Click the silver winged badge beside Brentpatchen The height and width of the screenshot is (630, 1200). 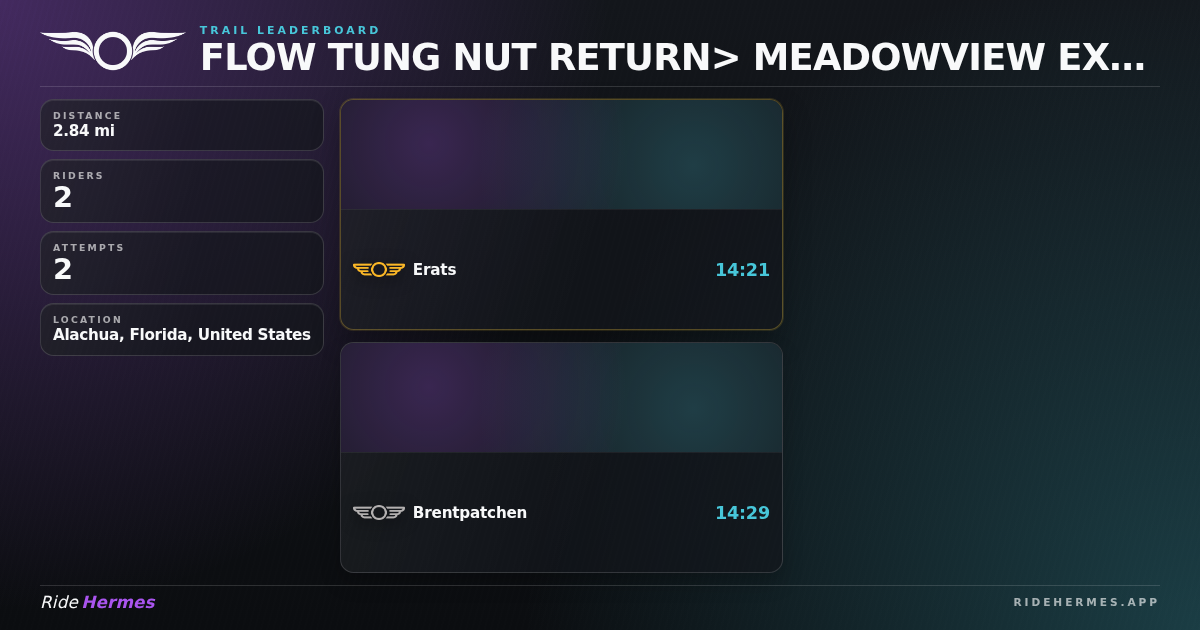[379, 512]
